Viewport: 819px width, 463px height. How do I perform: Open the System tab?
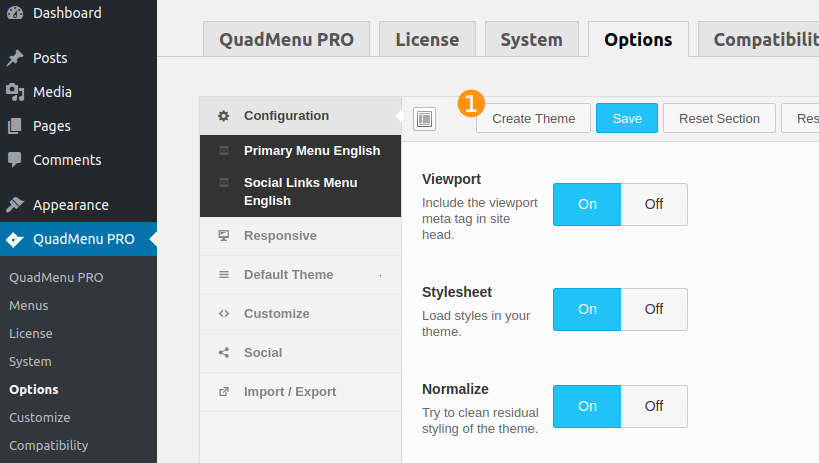click(x=532, y=39)
